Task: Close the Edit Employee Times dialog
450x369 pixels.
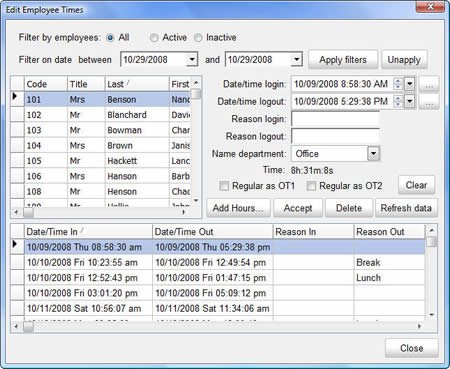Action: click(412, 348)
